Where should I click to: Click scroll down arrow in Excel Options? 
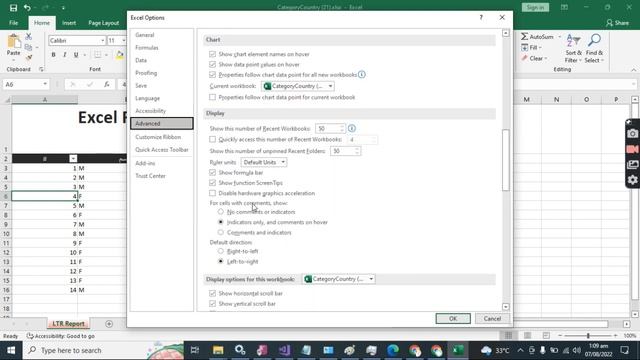pos(506,307)
